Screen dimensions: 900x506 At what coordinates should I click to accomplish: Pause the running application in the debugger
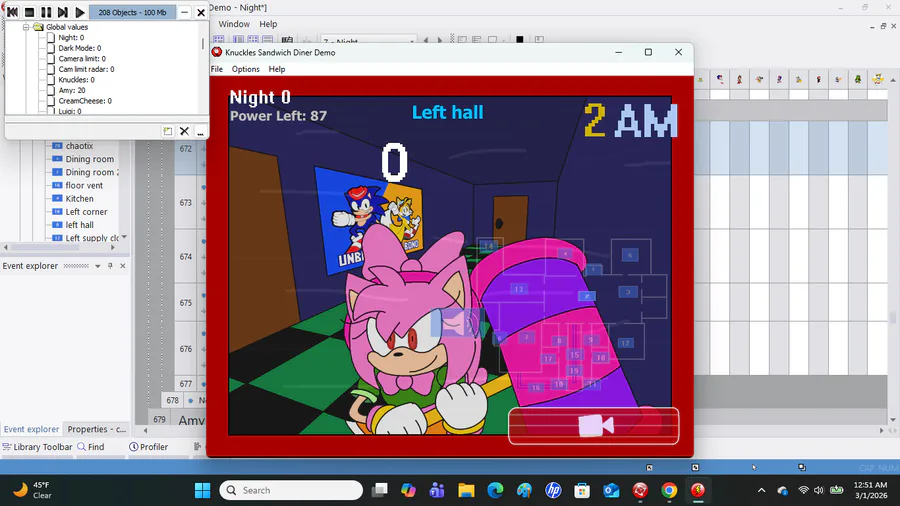pyautogui.click(x=46, y=12)
